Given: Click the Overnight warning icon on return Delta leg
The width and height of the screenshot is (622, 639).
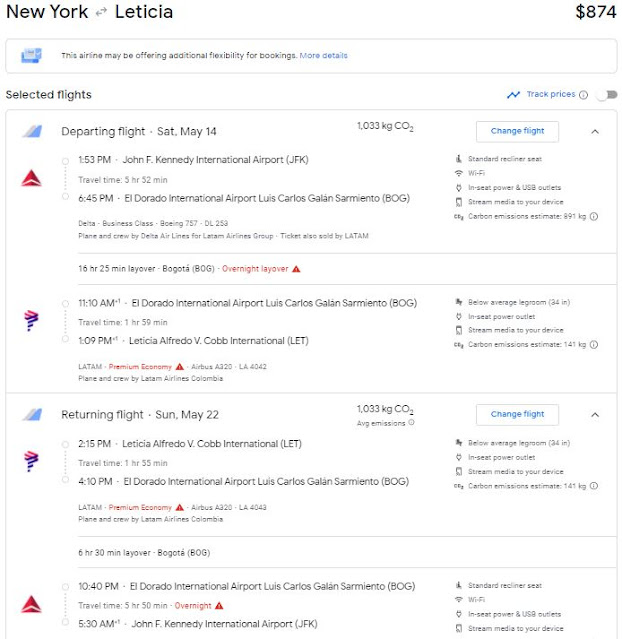Looking at the screenshot, I should pos(219,606).
